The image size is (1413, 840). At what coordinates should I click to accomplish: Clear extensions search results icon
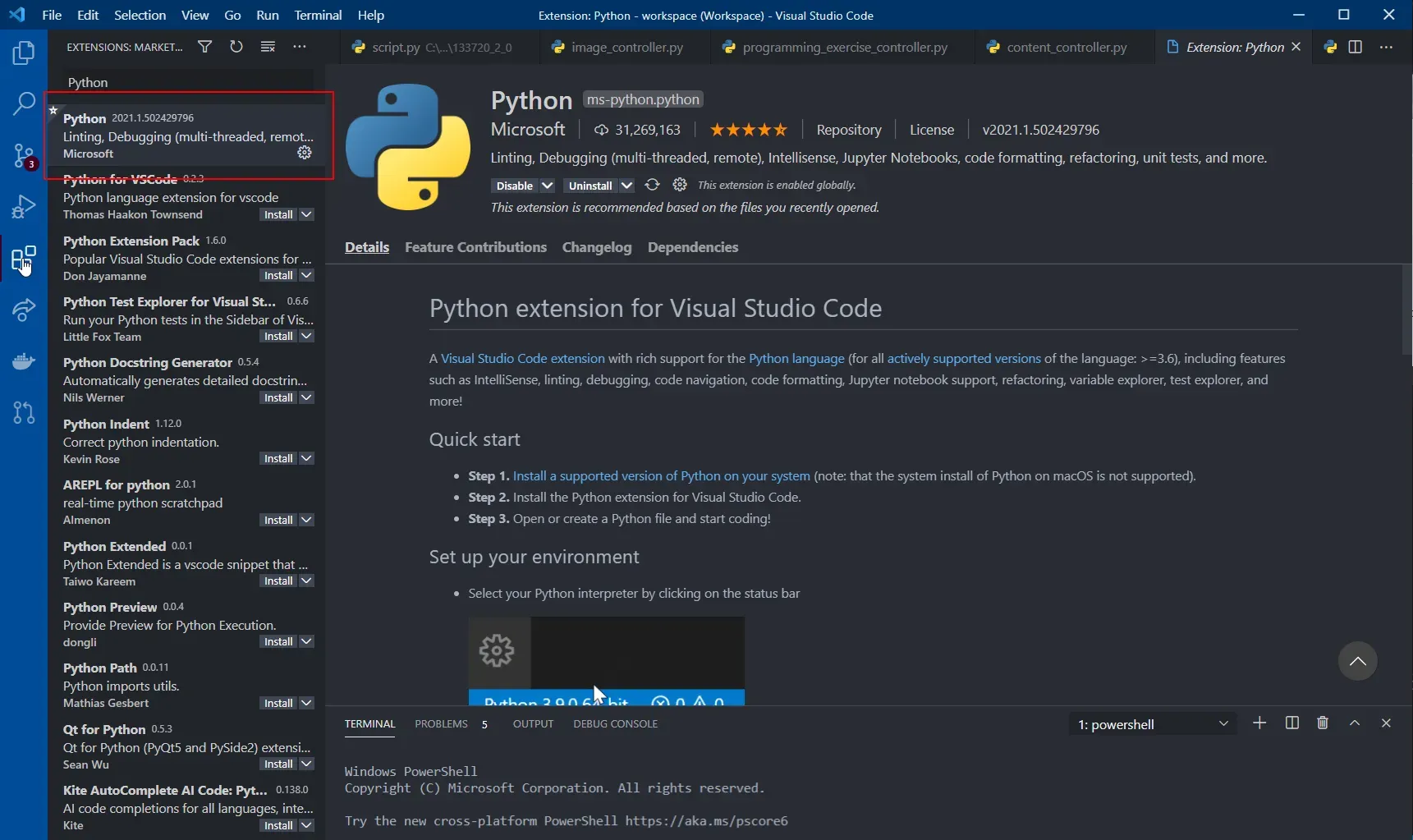click(x=268, y=47)
